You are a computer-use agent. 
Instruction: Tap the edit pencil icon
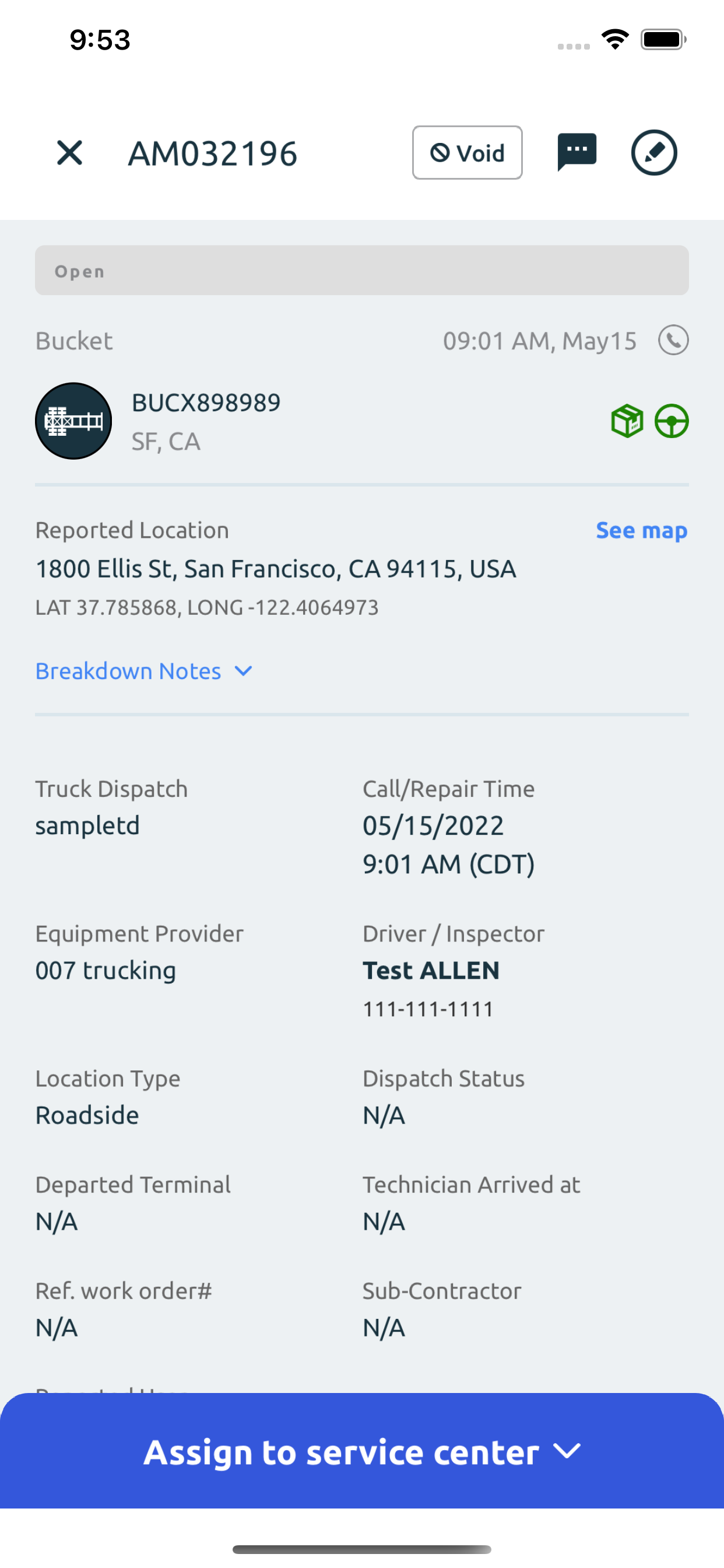point(654,153)
